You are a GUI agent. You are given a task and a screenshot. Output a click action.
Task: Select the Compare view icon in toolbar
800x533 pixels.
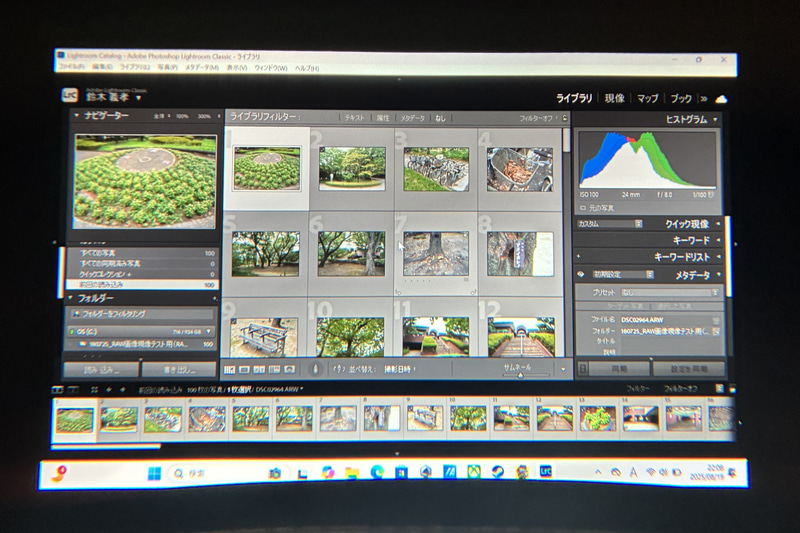[x=259, y=369]
